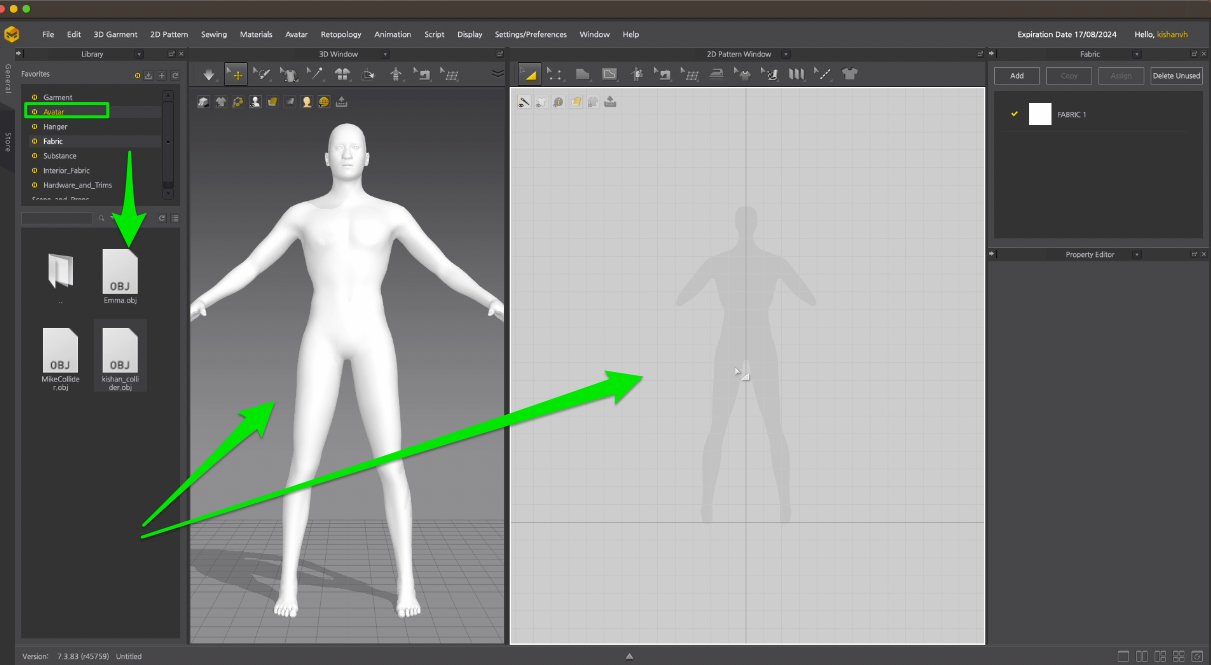
Task: Select the iron tool in 2D toolbar
Action: (x=716, y=74)
